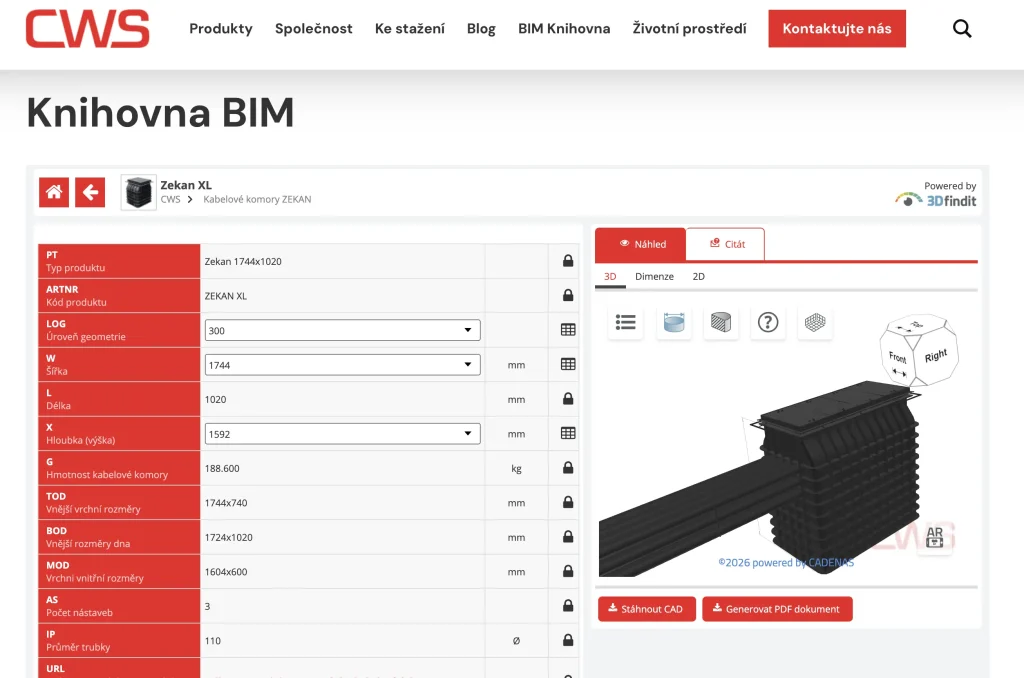Viewport: 1024px width, 678px height.
Task: Click Front face of the orientation cube
Action: [x=898, y=359]
